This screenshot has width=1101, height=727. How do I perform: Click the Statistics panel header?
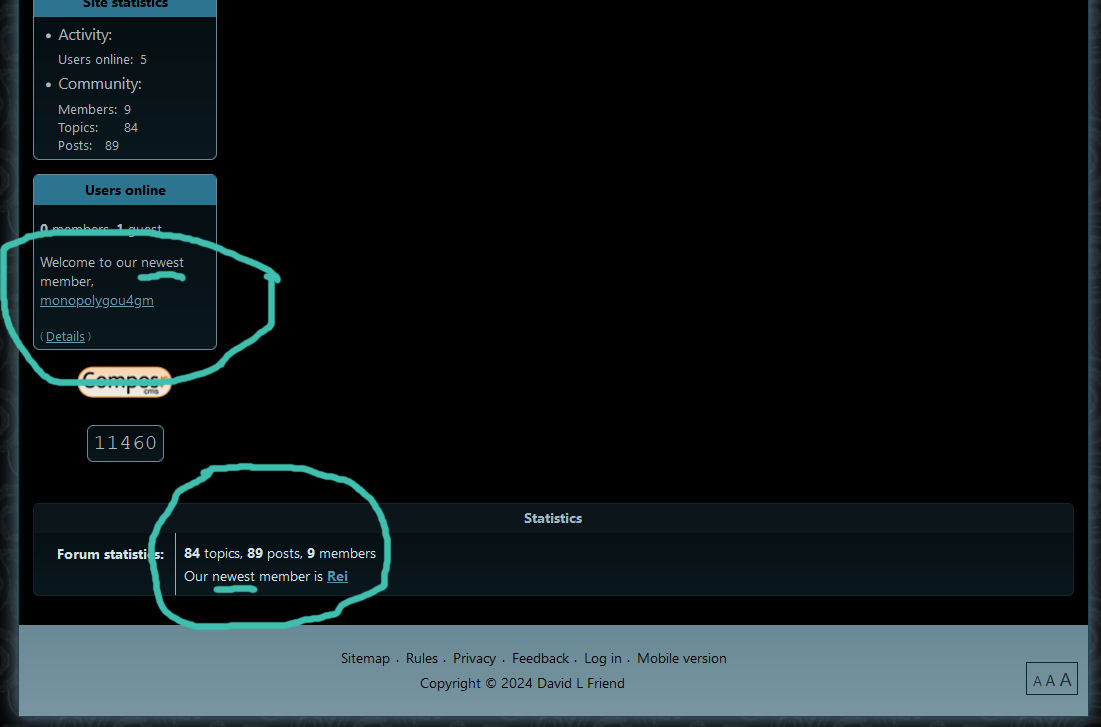tap(553, 518)
